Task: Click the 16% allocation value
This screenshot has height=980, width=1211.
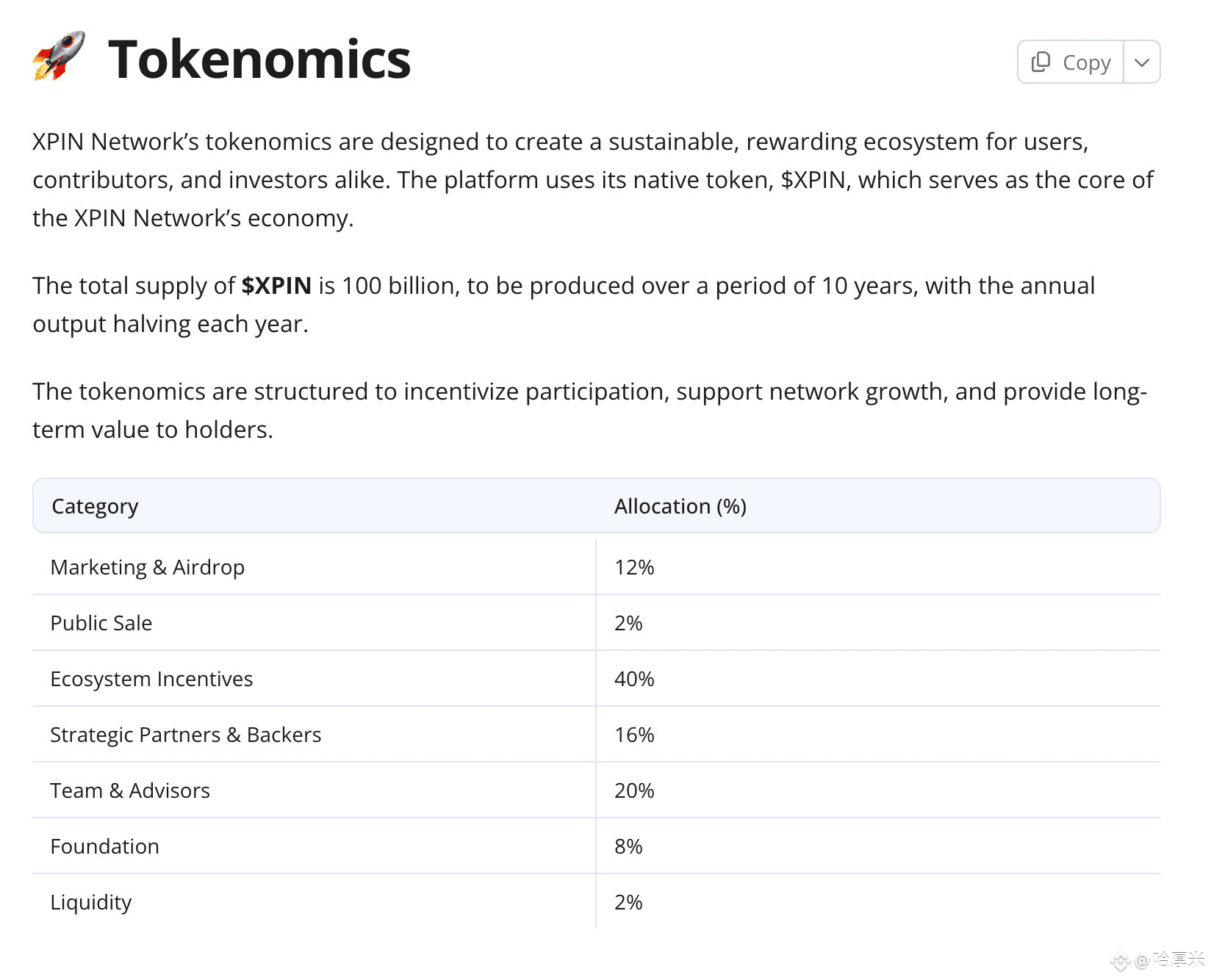Action: point(634,735)
